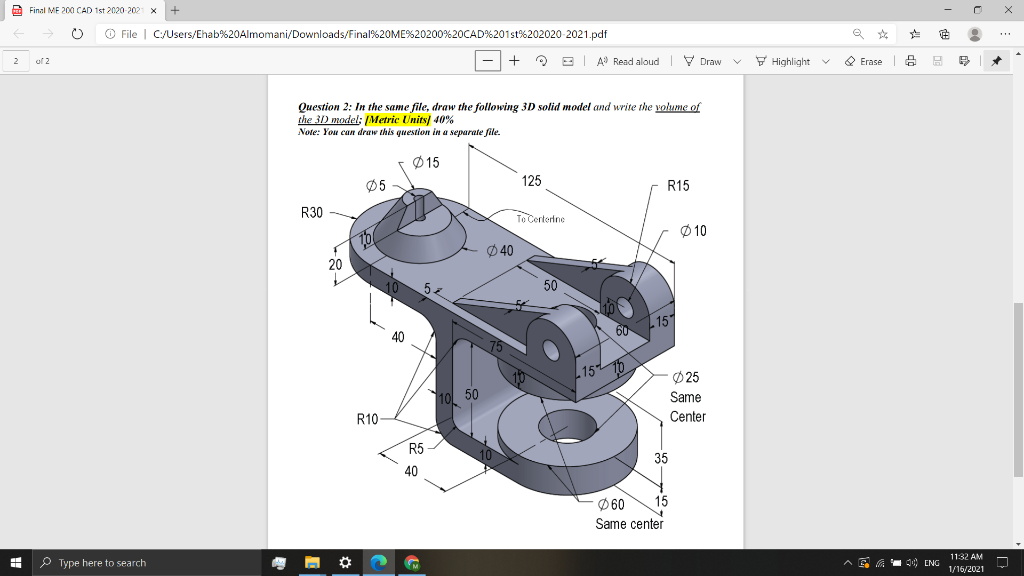Viewport: 1024px width, 576px height.
Task: Toggle the pin toolbar button
Action: point(996,61)
